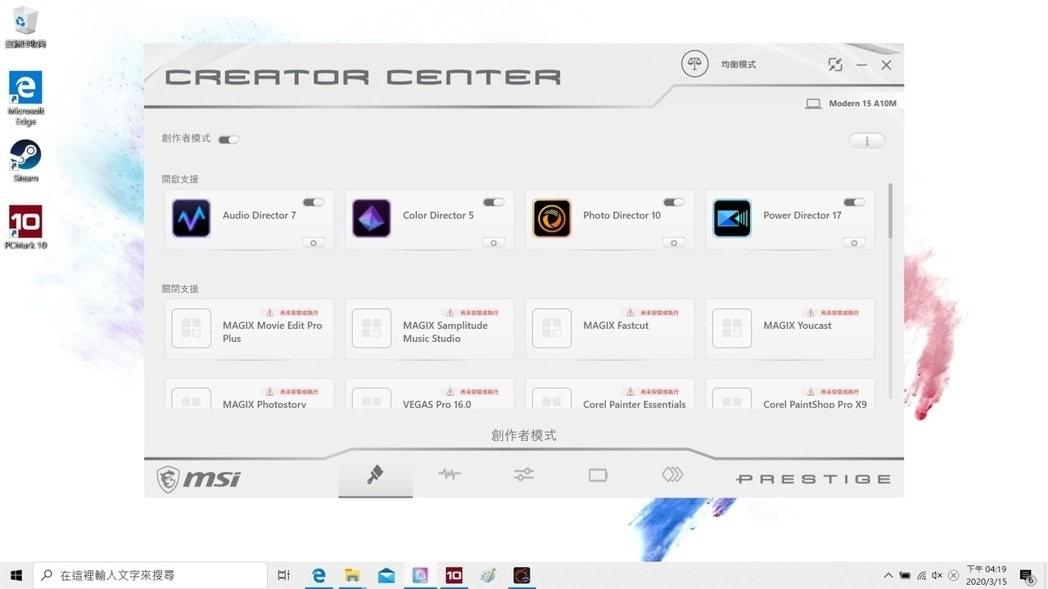The height and width of the screenshot is (589, 1048).
Task: Select the Steam desktop shortcut
Action: click(x=25, y=160)
